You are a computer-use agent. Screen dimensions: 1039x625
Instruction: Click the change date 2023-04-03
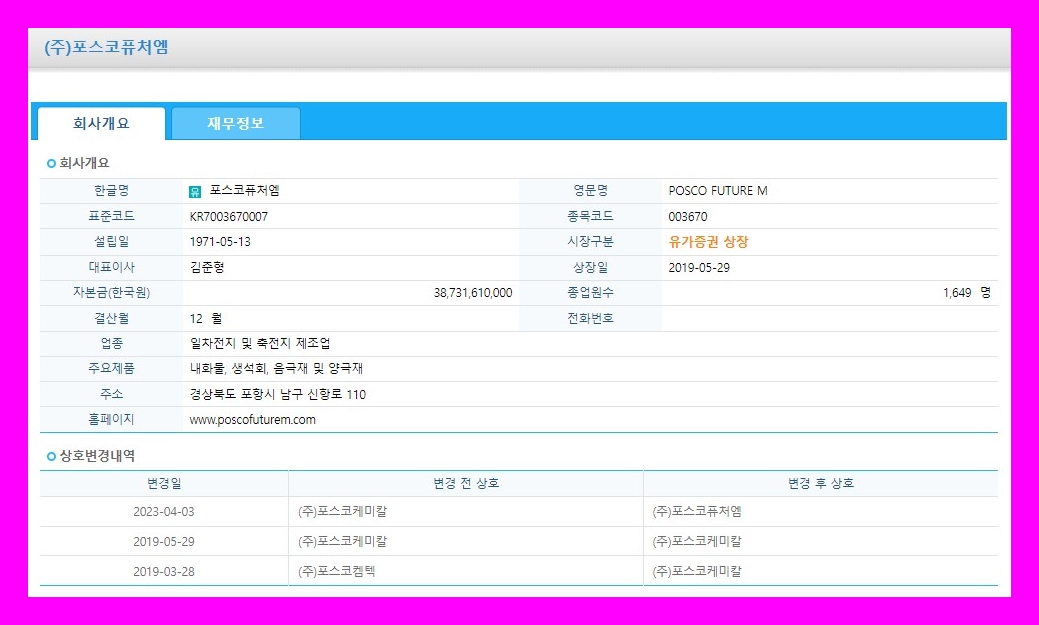click(x=164, y=512)
